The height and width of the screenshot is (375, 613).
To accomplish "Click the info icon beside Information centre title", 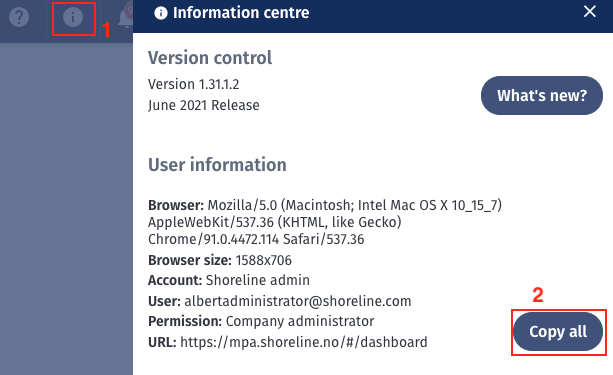I will click(x=161, y=13).
